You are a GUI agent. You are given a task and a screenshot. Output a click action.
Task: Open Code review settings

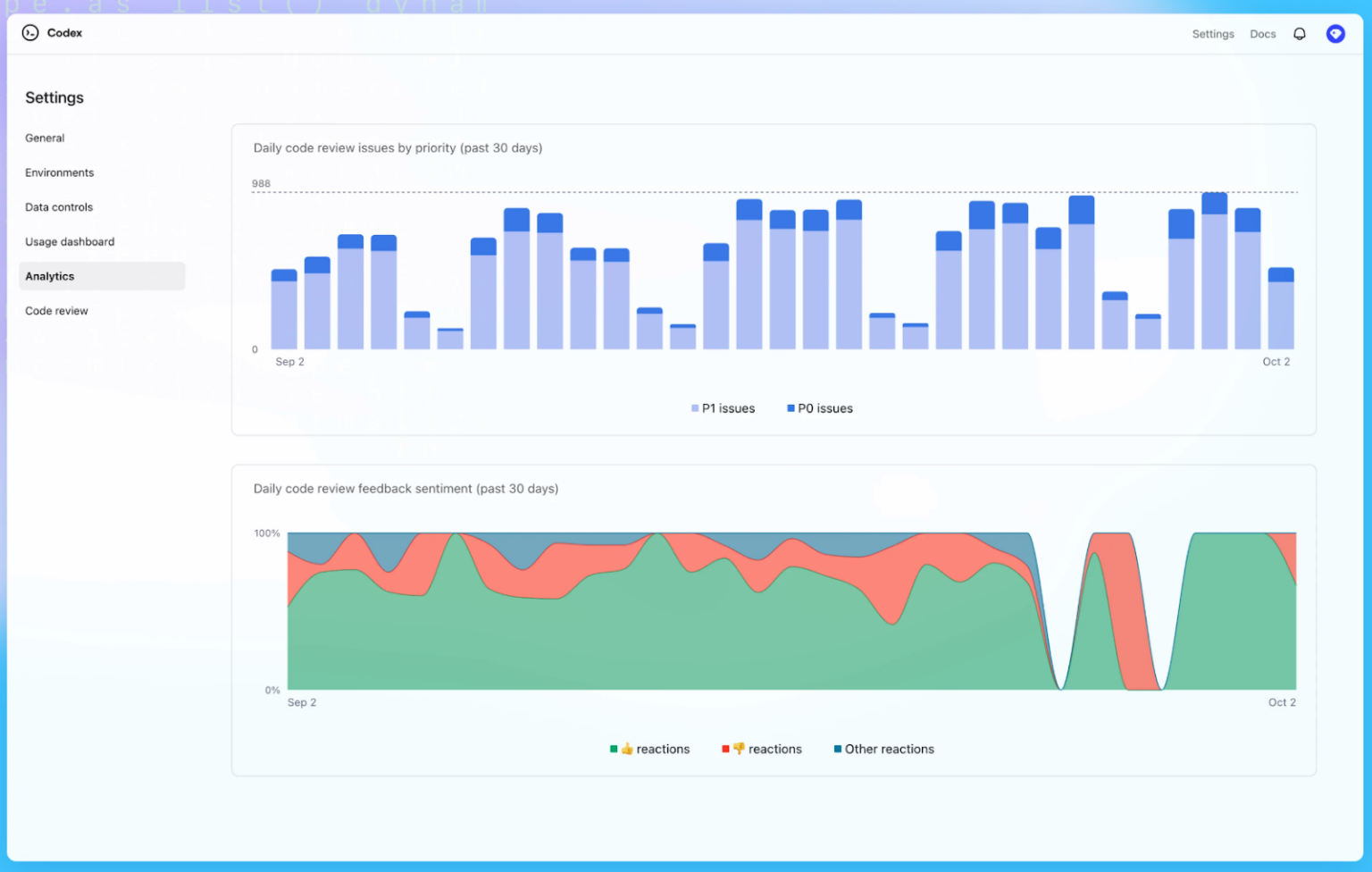pyautogui.click(x=56, y=311)
